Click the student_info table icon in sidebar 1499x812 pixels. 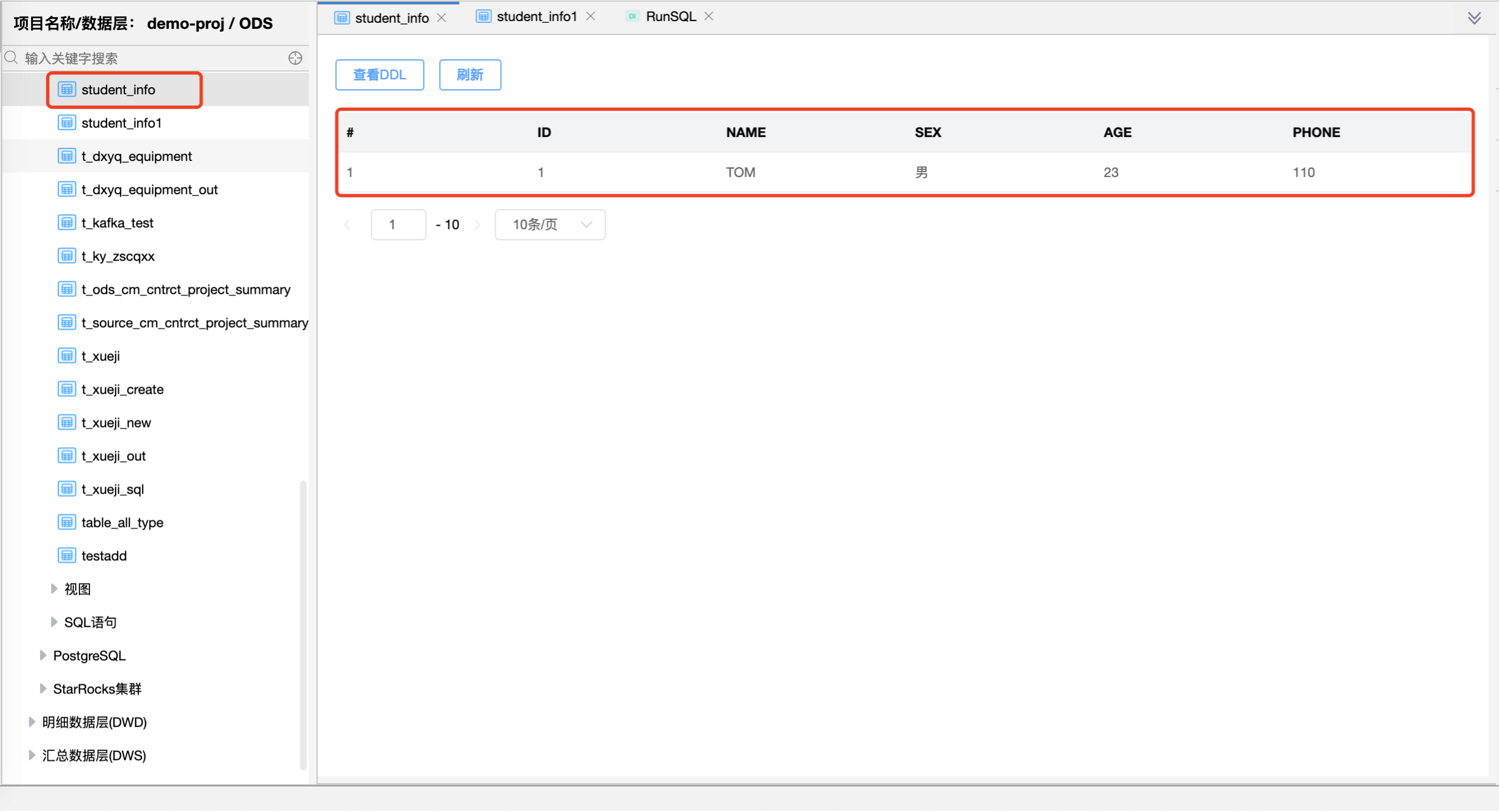coord(67,89)
